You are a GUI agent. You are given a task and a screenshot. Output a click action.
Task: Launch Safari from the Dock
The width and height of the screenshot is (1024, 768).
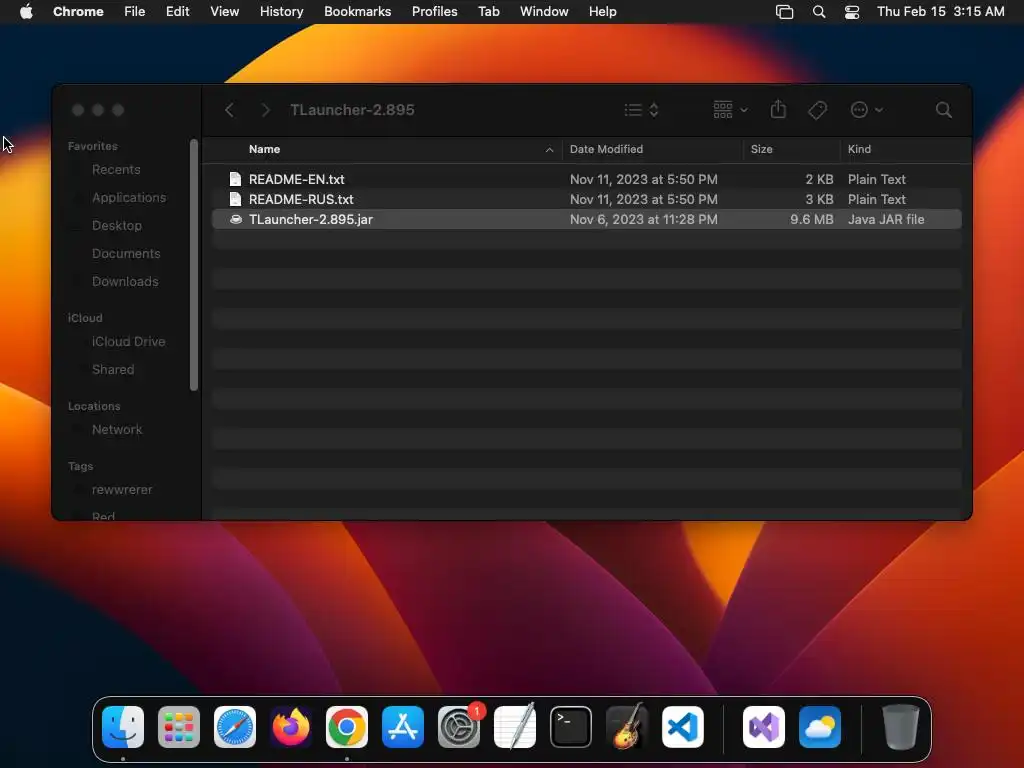point(235,727)
